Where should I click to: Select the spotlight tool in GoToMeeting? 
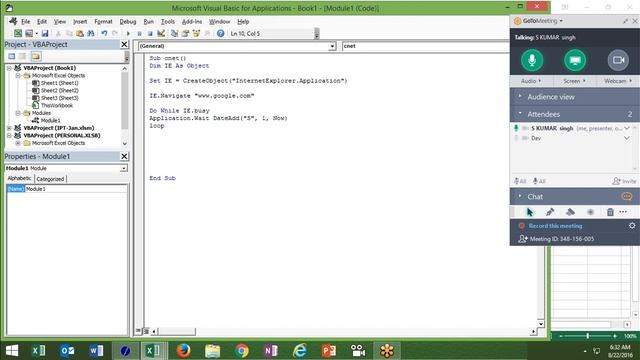[590, 212]
